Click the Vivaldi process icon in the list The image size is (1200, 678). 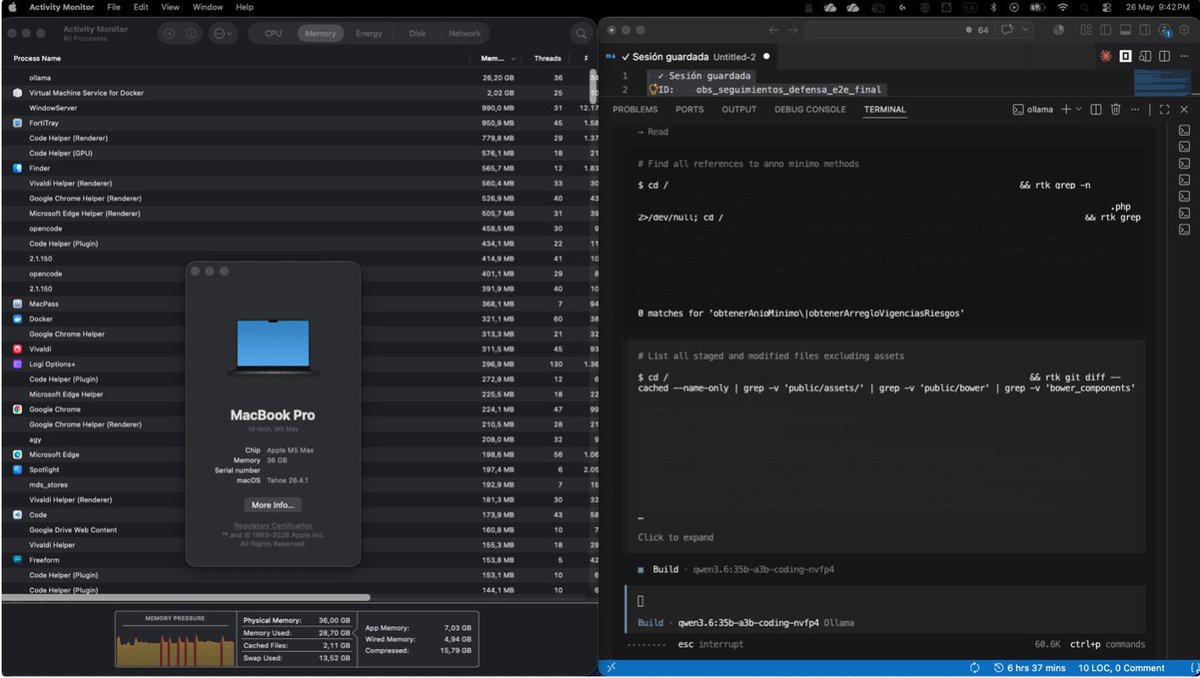point(17,349)
